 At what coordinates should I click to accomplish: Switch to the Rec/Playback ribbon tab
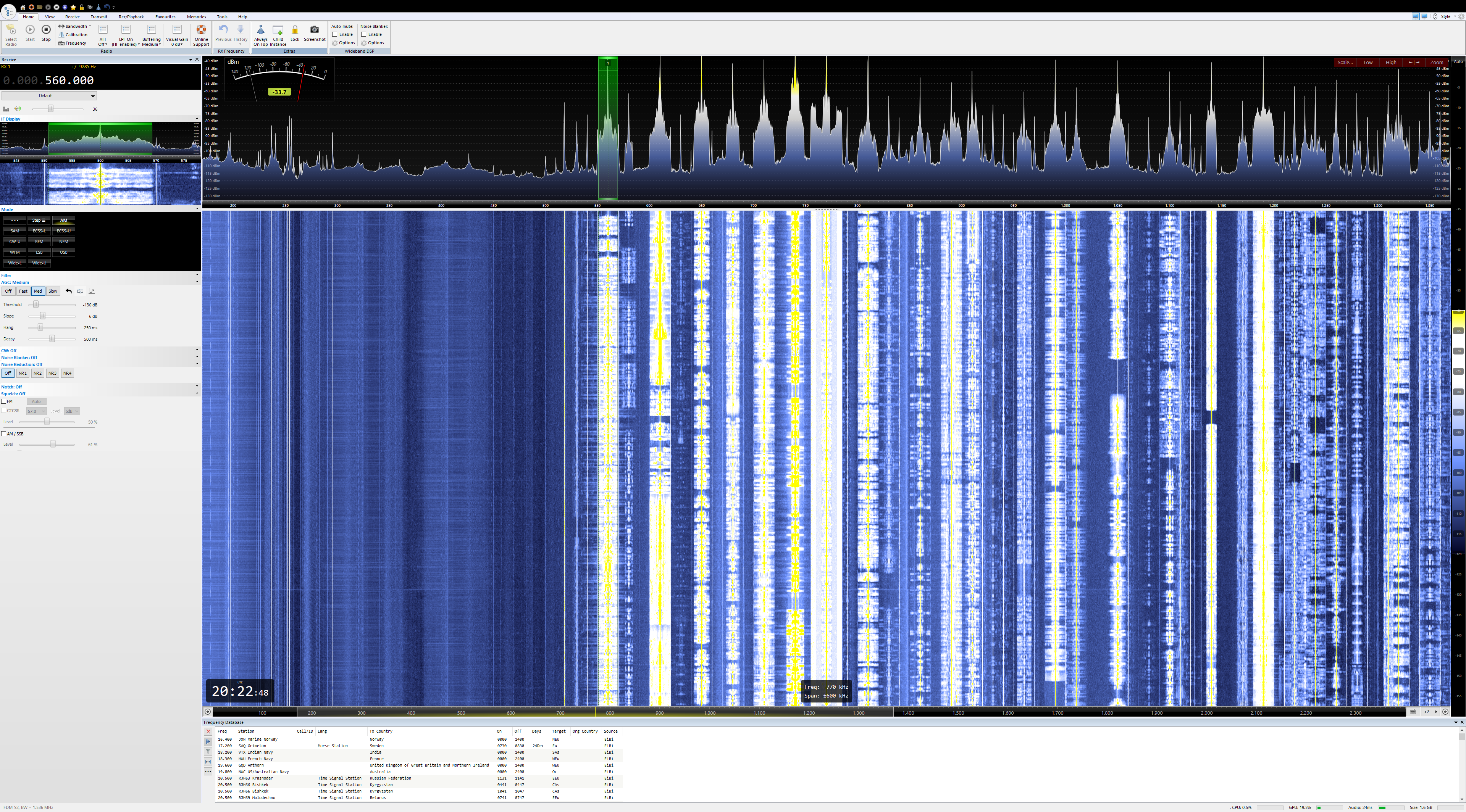131,16
